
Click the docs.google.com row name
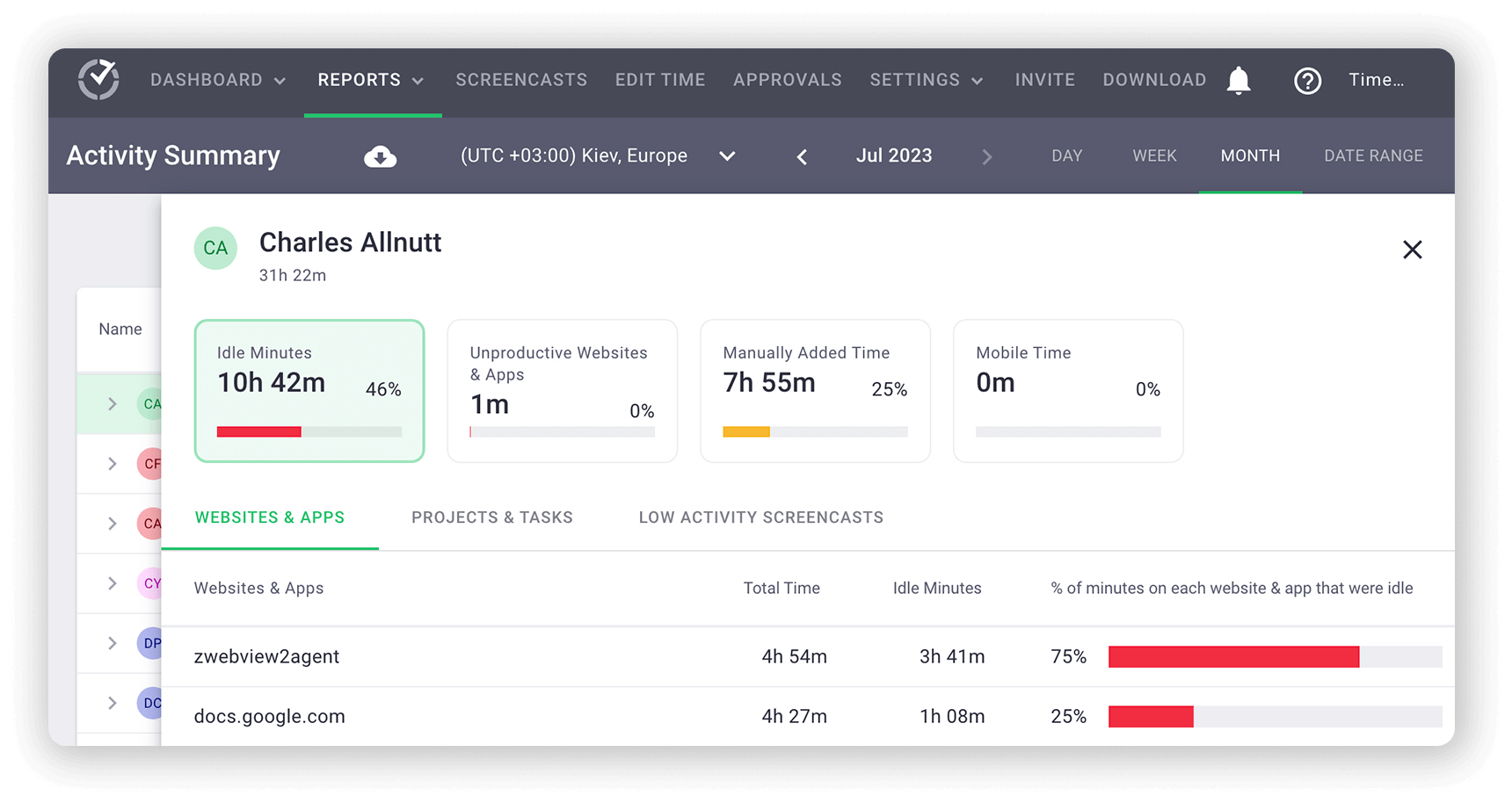pyautogui.click(x=269, y=716)
